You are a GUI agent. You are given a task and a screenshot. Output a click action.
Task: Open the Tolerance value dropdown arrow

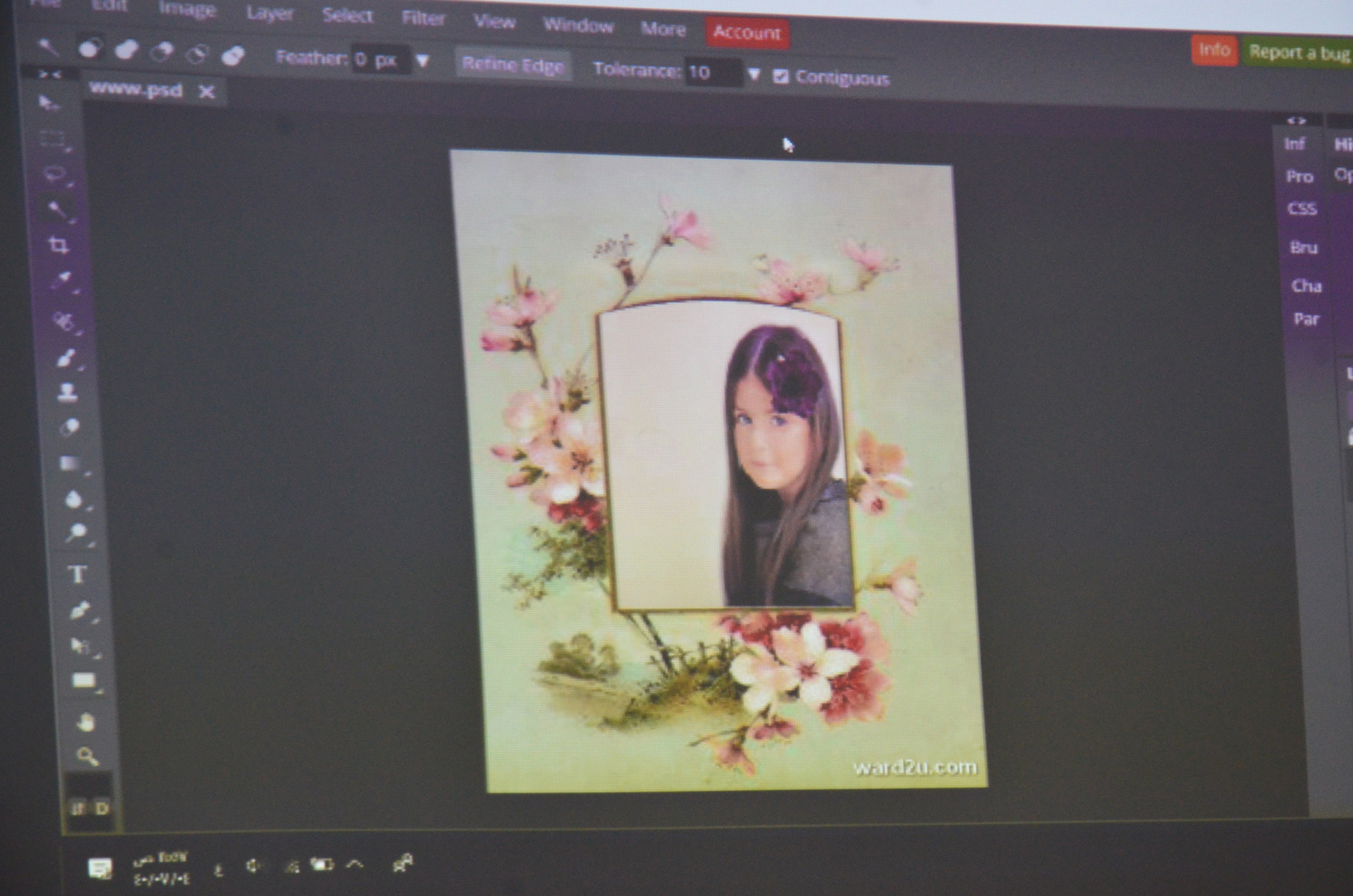tap(754, 74)
